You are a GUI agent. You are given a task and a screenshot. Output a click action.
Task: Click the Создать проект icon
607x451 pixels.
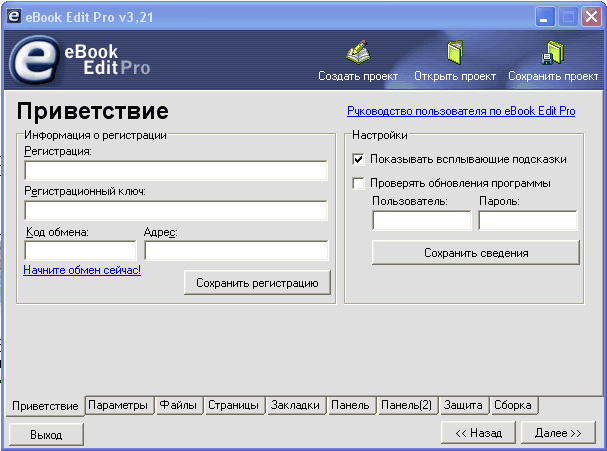358,53
